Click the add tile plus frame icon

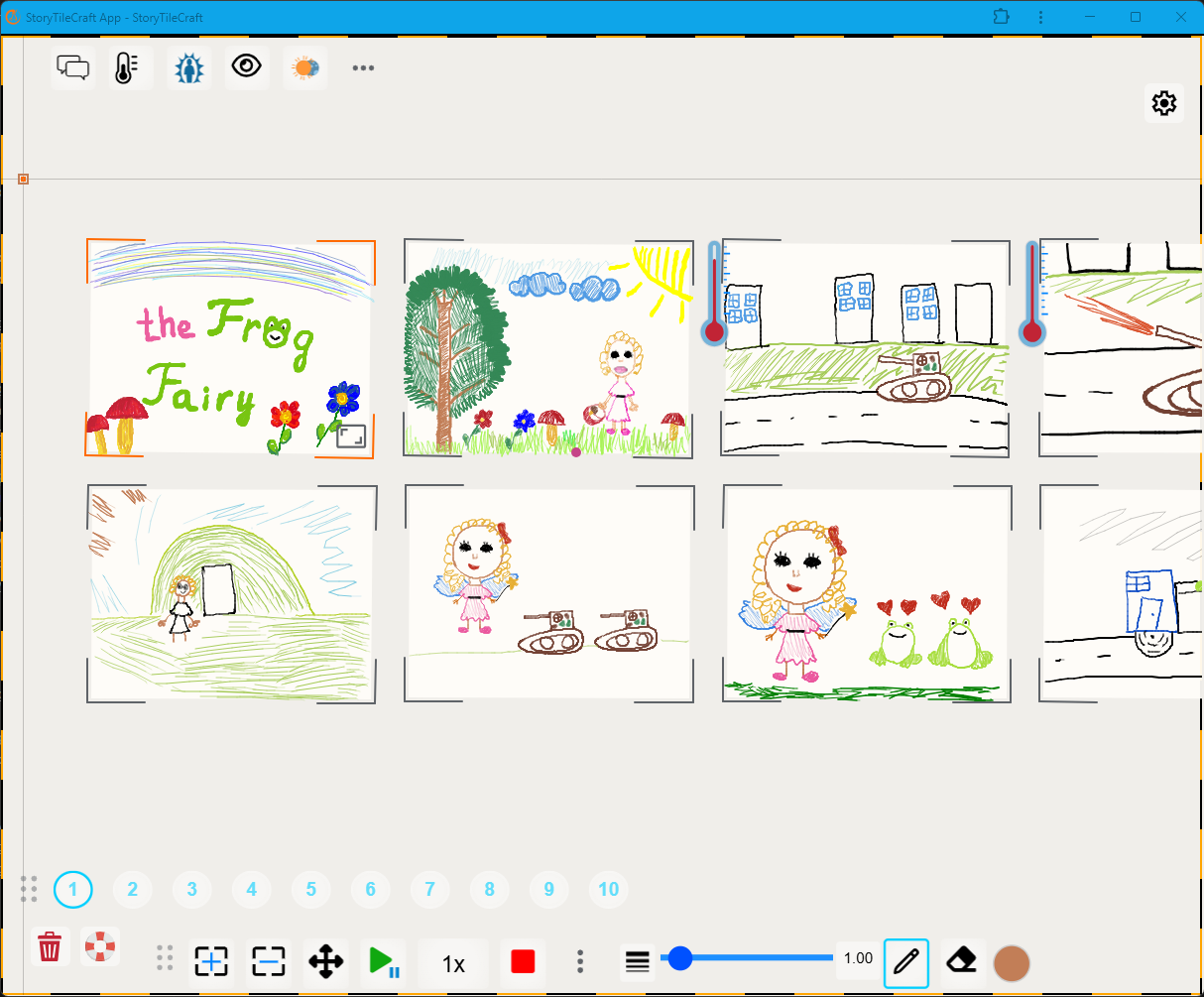point(211,961)
